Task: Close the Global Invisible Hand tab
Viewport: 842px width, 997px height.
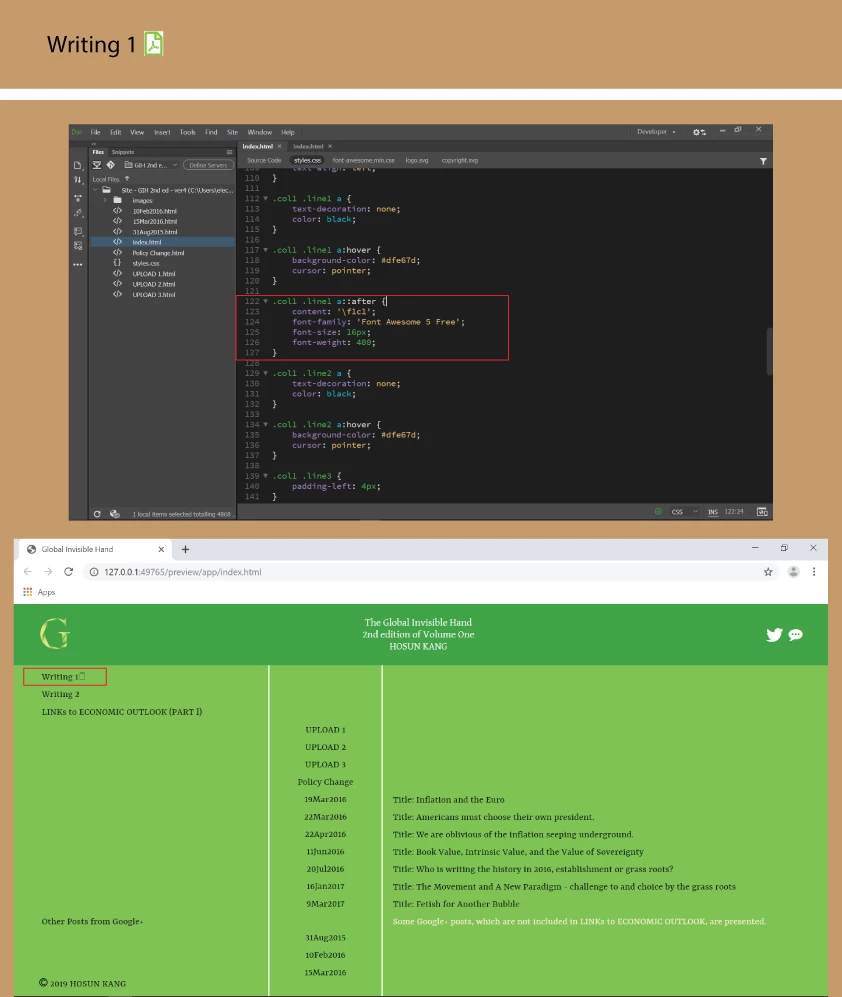Action: coord(161,549)
